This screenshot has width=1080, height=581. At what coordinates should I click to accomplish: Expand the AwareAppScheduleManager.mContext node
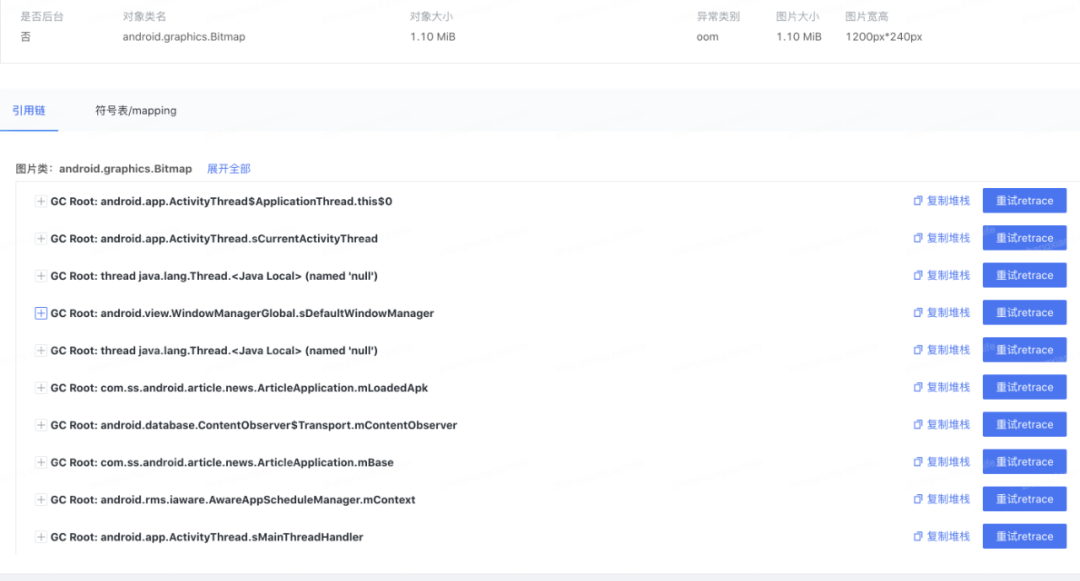click(x=41, y=499)
